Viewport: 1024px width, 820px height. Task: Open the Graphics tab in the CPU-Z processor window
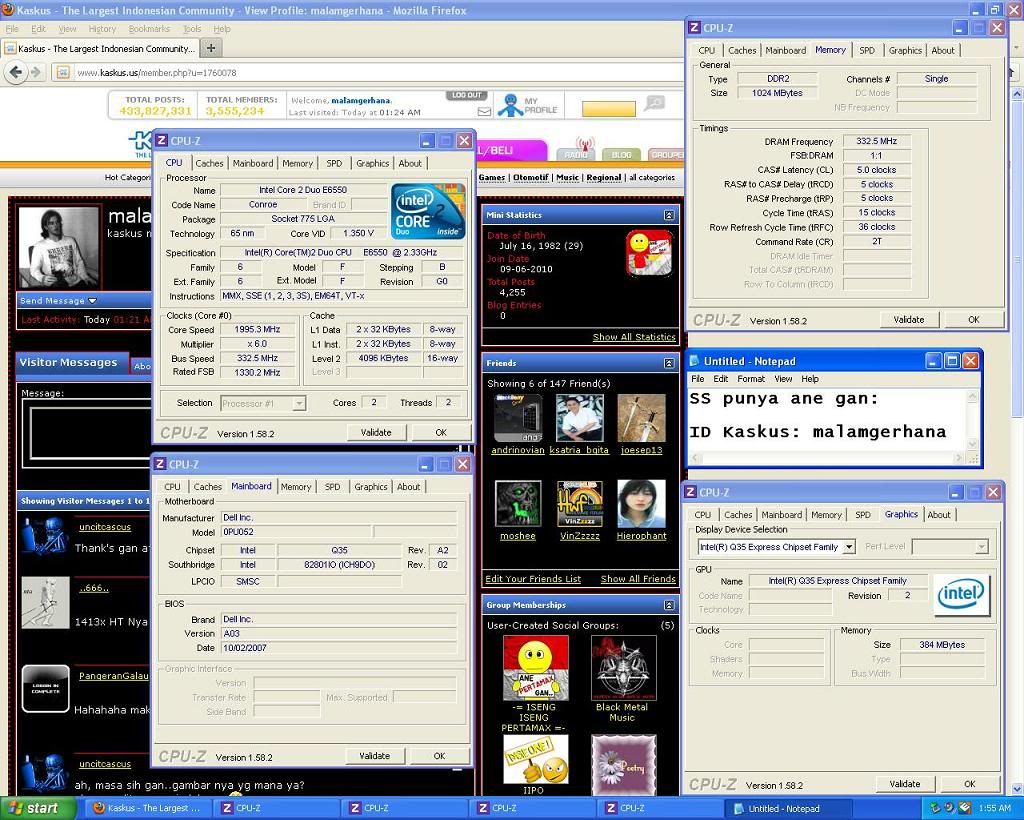[372, 163]
